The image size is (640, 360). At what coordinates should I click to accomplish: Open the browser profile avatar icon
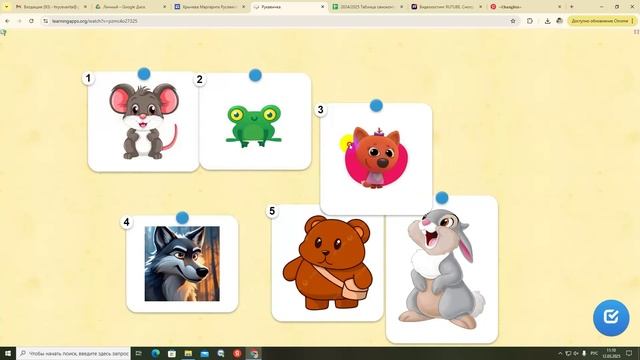[560, 21]
